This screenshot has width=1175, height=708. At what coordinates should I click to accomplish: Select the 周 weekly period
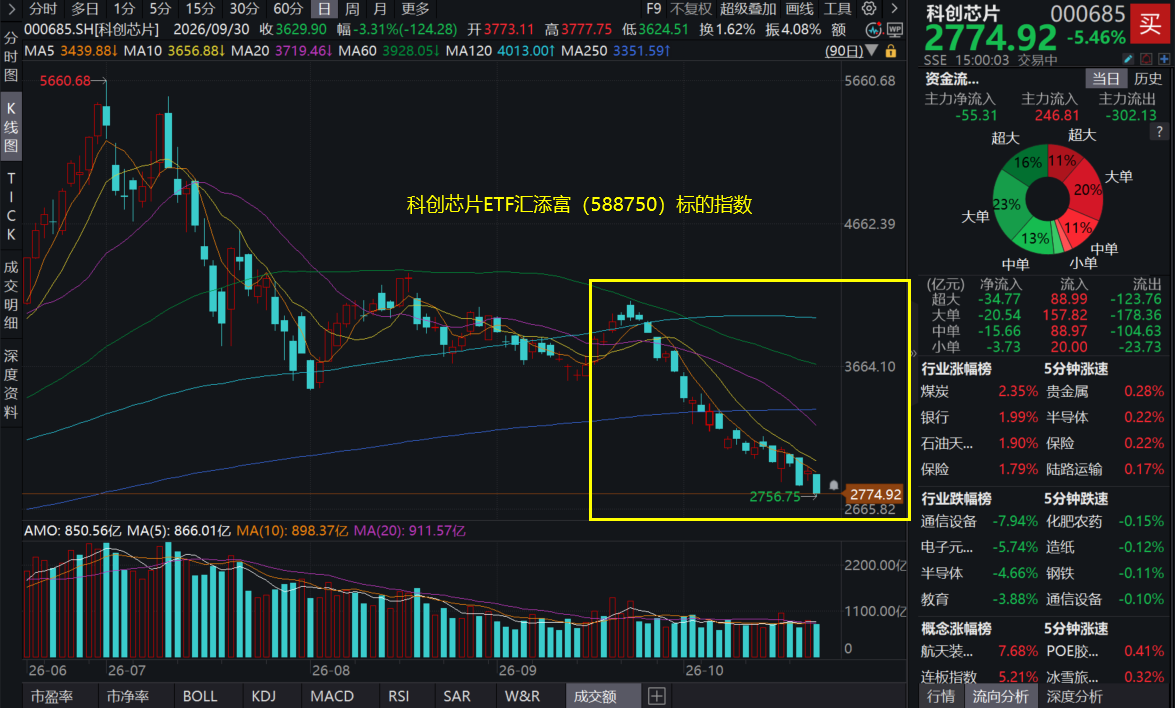pos(352,9)
